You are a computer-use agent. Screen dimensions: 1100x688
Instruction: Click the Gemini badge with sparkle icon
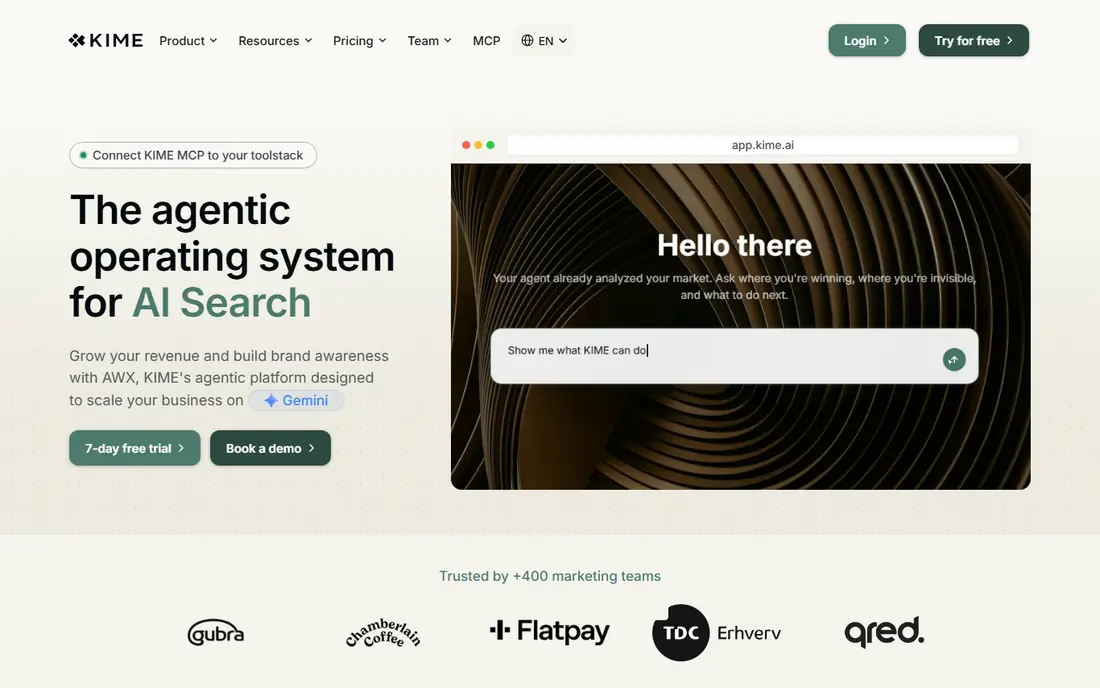(296, 400)
